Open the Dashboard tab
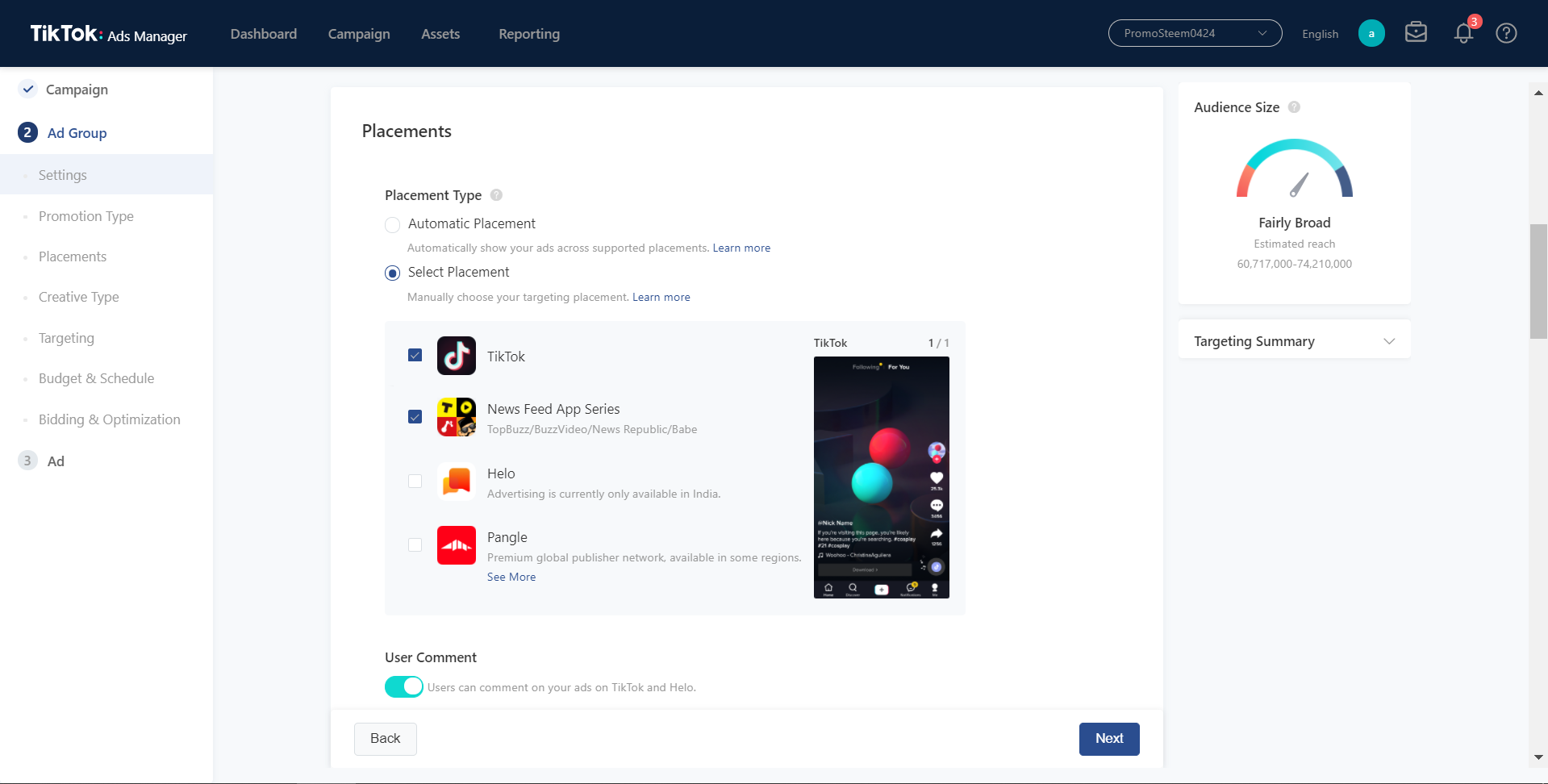1548x784 pixels. (264, 34)
